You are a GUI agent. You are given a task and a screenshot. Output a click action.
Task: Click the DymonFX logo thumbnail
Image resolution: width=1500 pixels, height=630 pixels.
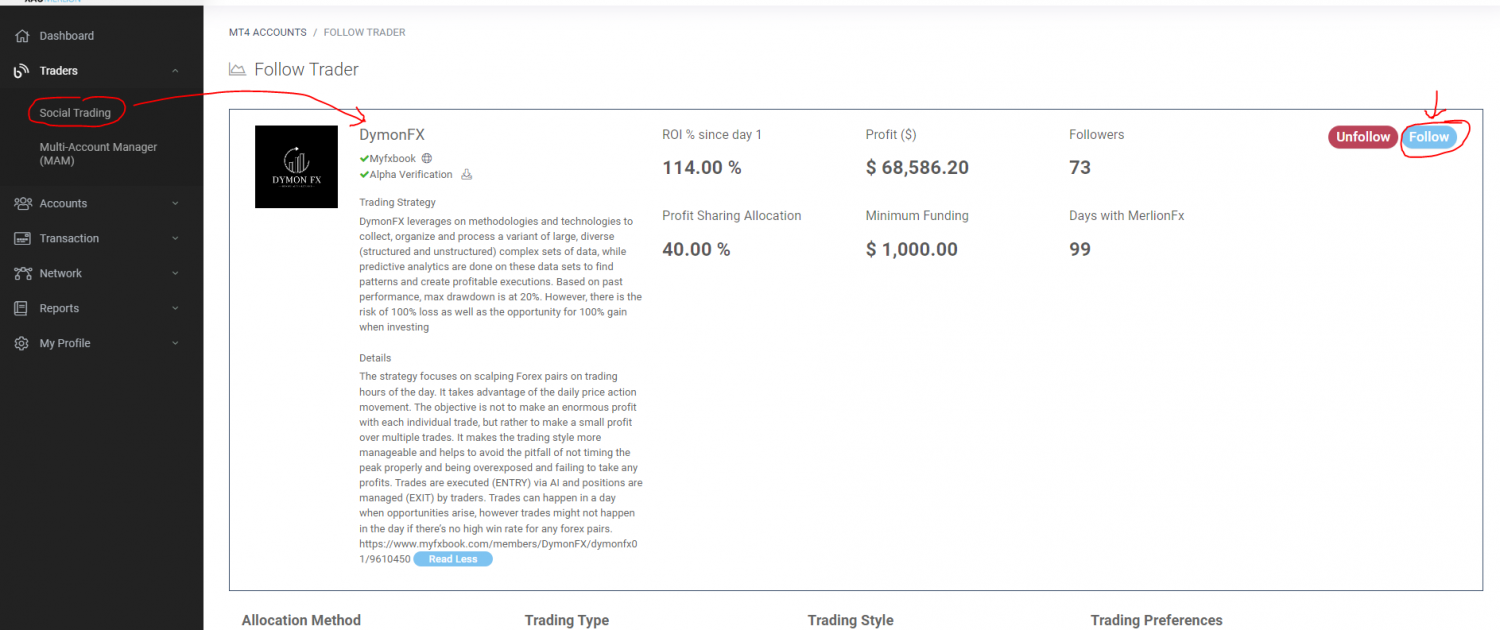296,167
